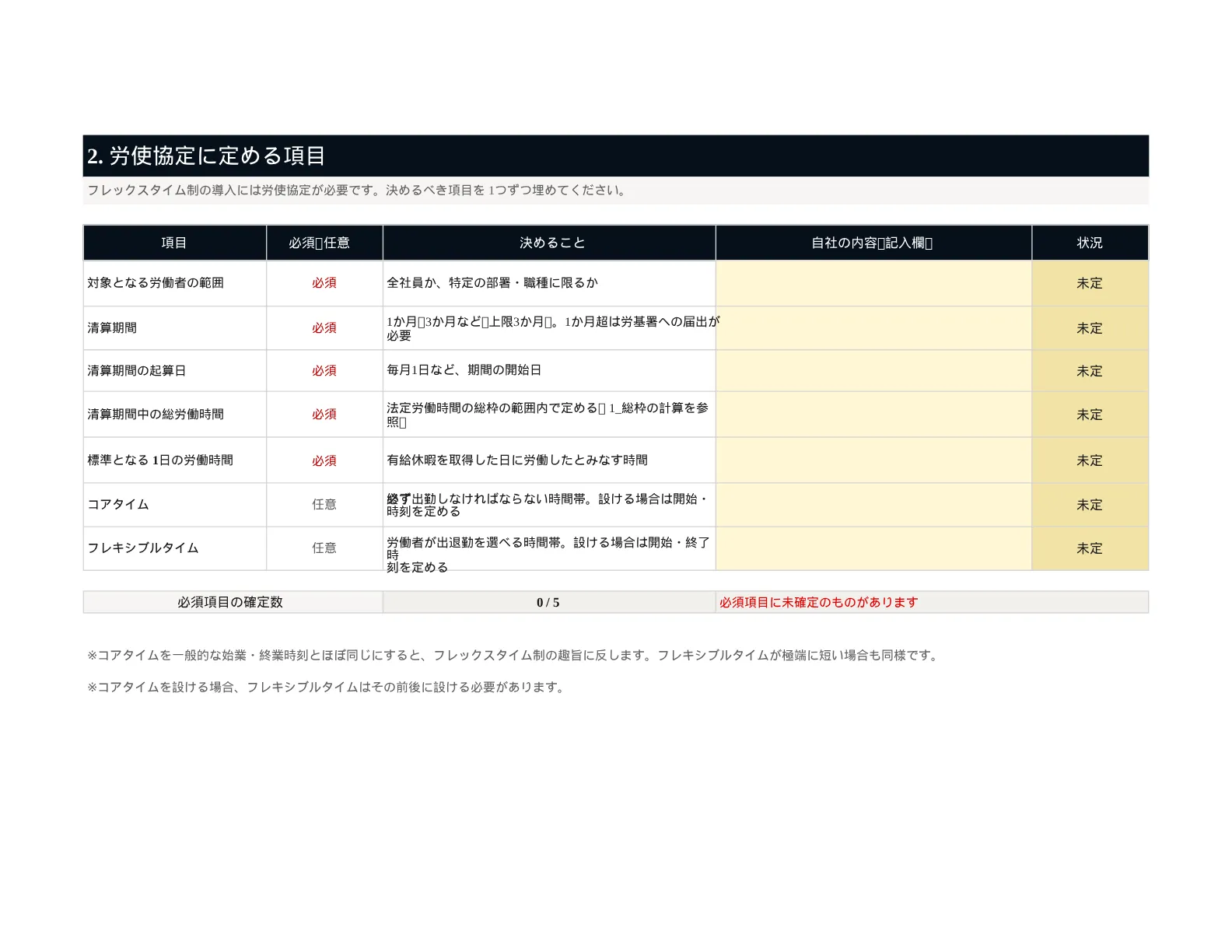Click the red 必須項目に未確定のものがあります warning
The image size is (1232, 952).
point(819,602)
